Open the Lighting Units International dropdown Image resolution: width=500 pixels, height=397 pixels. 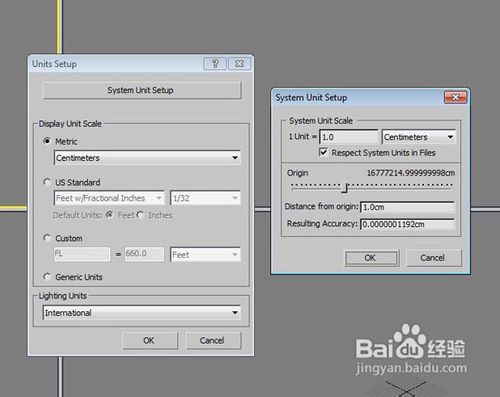(142, 313)
